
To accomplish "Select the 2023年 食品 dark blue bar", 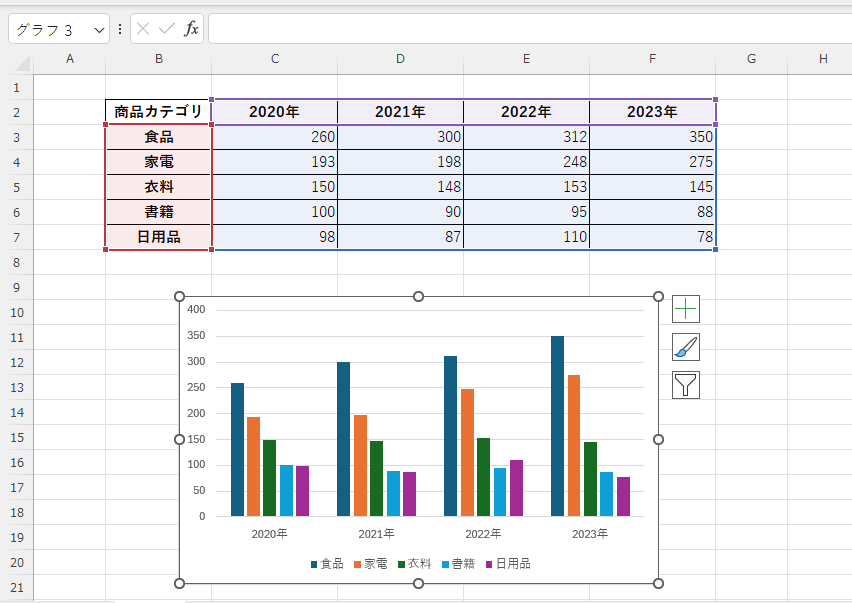I will (557, 426).
